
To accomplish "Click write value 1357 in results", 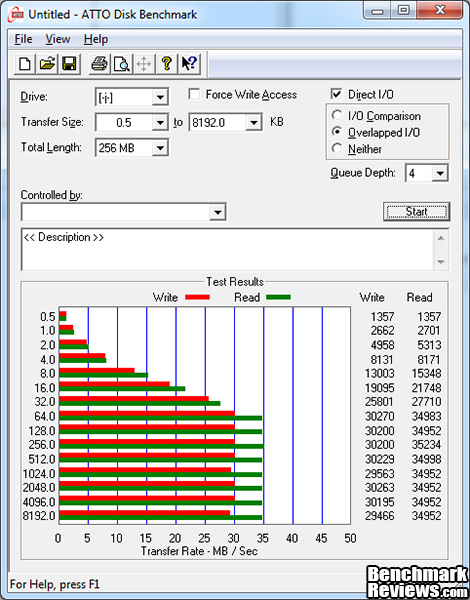I will coord(382,317).
